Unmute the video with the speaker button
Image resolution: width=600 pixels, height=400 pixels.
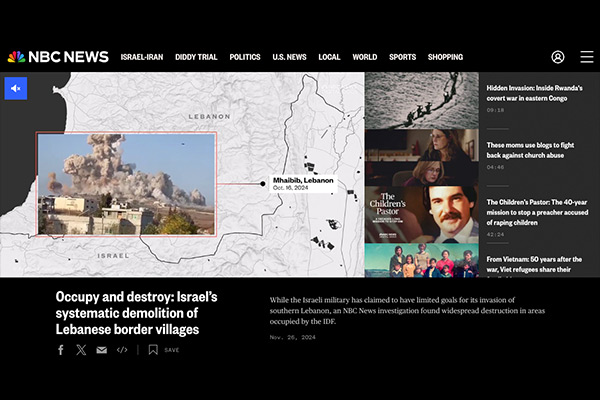pyautogui.click(x=16, y=88)
